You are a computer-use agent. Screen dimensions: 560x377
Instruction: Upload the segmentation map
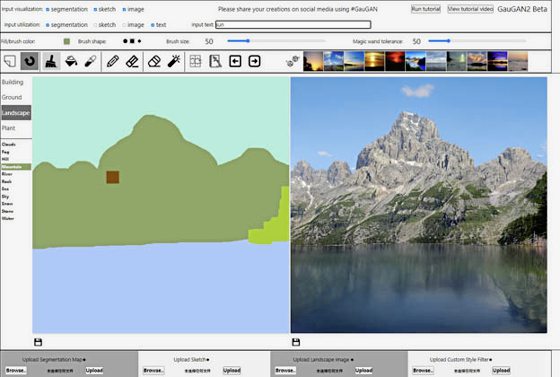coord(94,371)
